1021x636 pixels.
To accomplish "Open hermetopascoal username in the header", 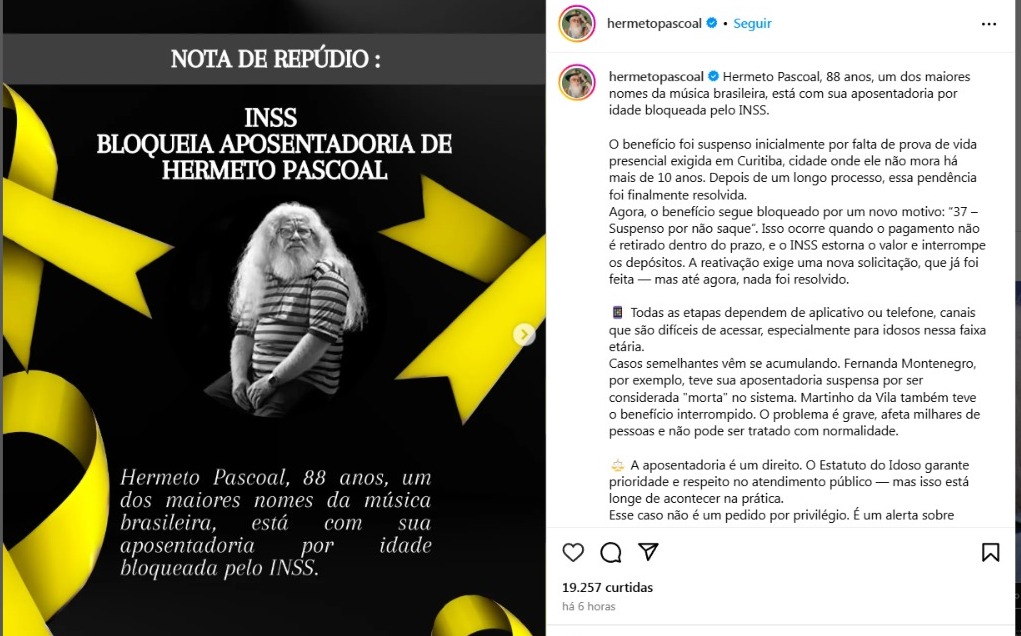I will point(654,23).
